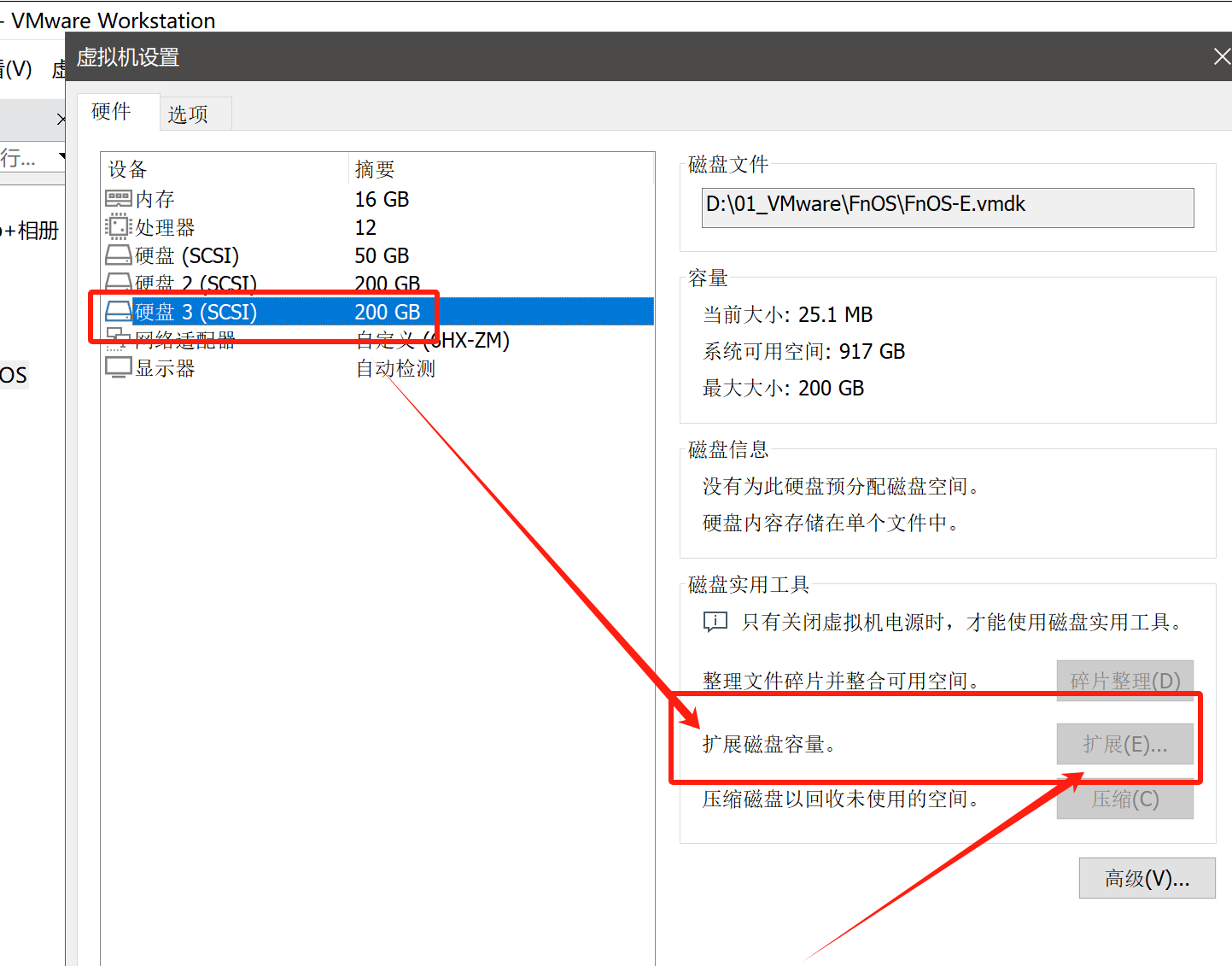1232x966 pixels.
Task: Click the 硬盘 2 (SCSI) disk icon
Action: [118, 282]
